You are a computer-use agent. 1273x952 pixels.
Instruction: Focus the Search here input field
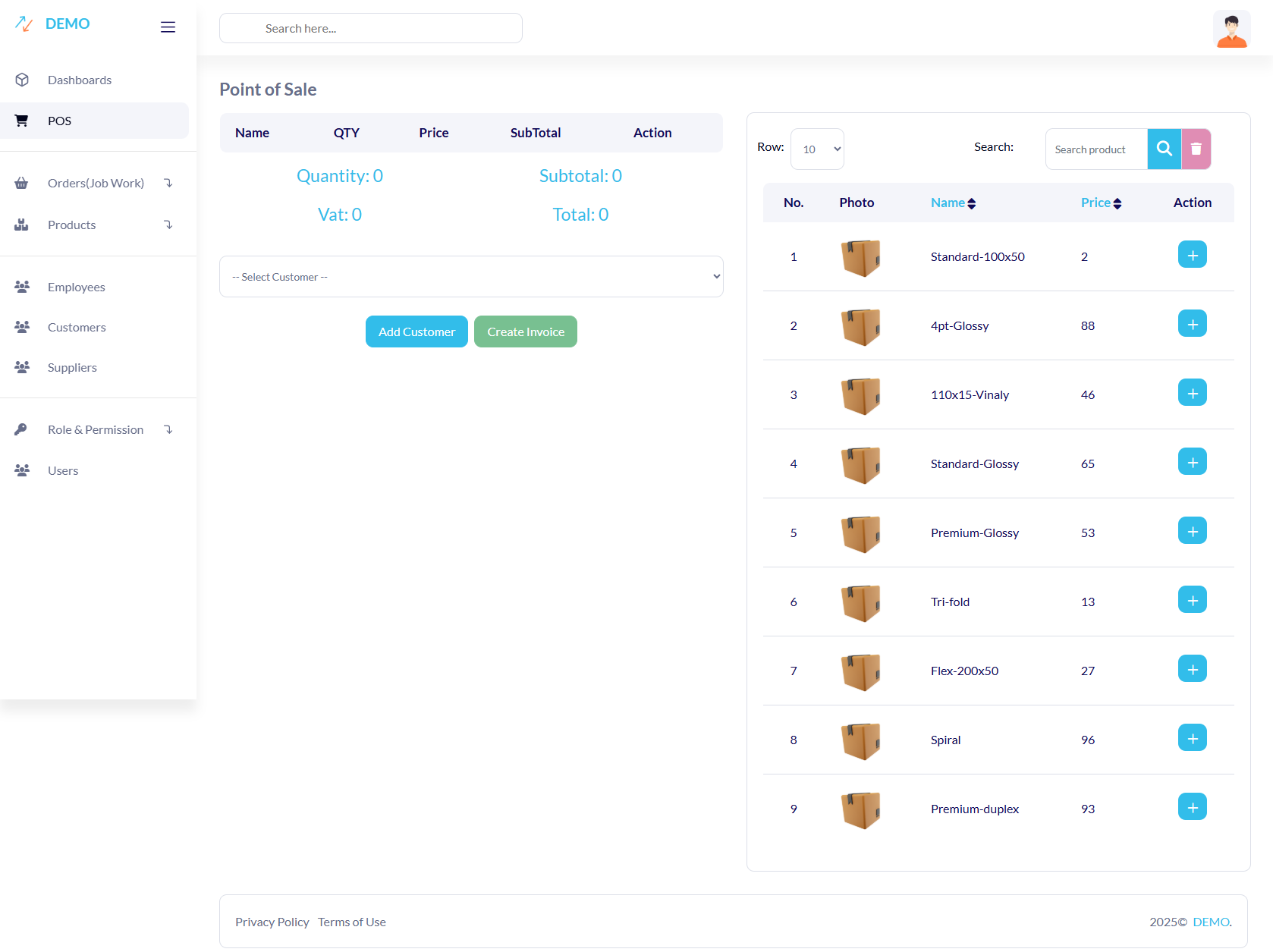coord(370,28)
